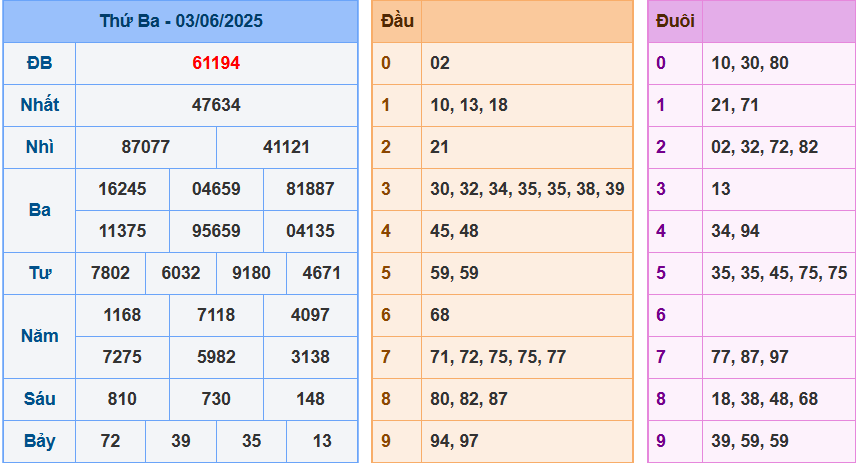Click the Ba result 04135

click(x=310, y=231)
